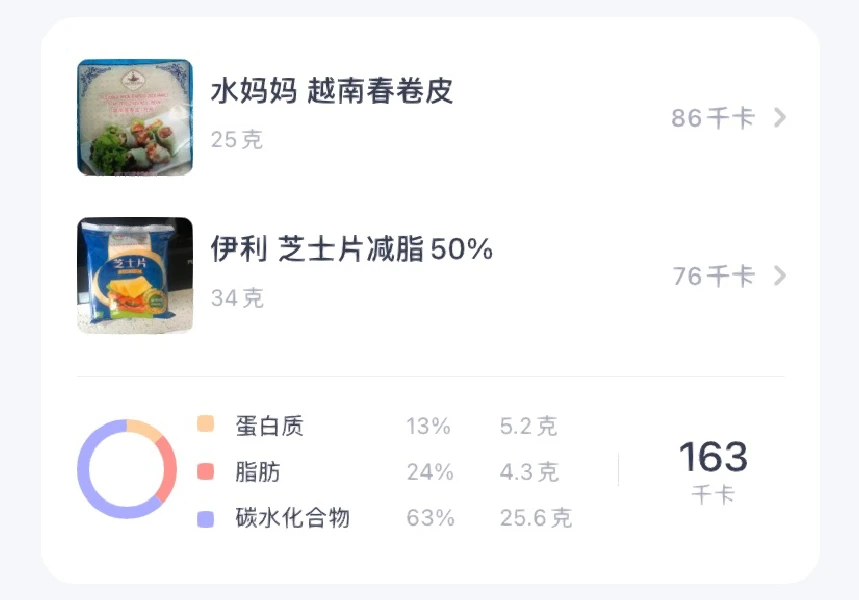Click the 163 total calories number

click(713, 457)
